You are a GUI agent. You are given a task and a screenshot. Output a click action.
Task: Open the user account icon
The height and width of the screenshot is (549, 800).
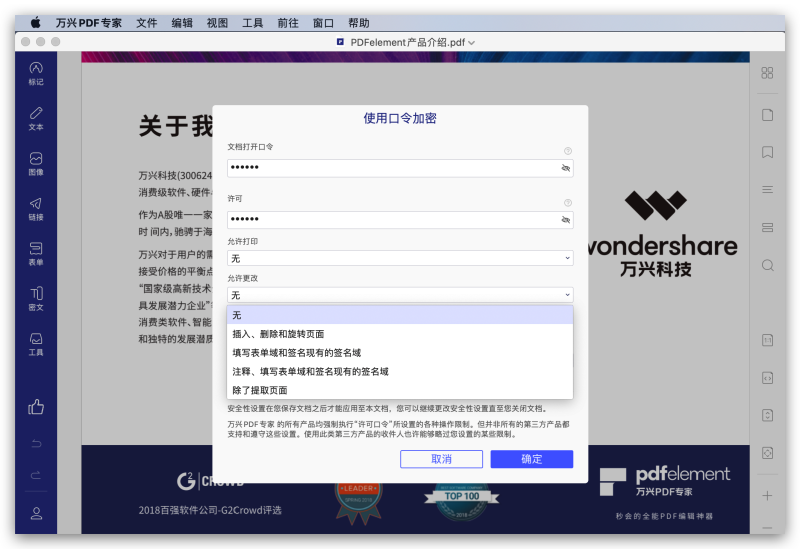pyautogui.click(x=36, y=513)
